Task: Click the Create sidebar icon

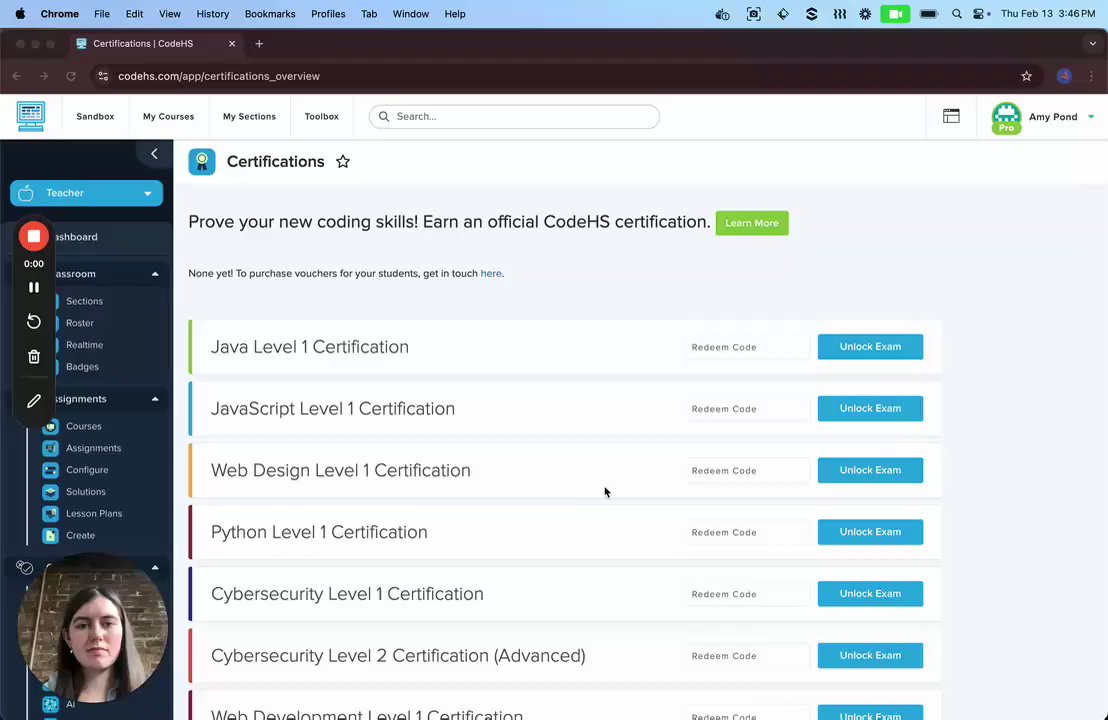Action: pos(50,536)
